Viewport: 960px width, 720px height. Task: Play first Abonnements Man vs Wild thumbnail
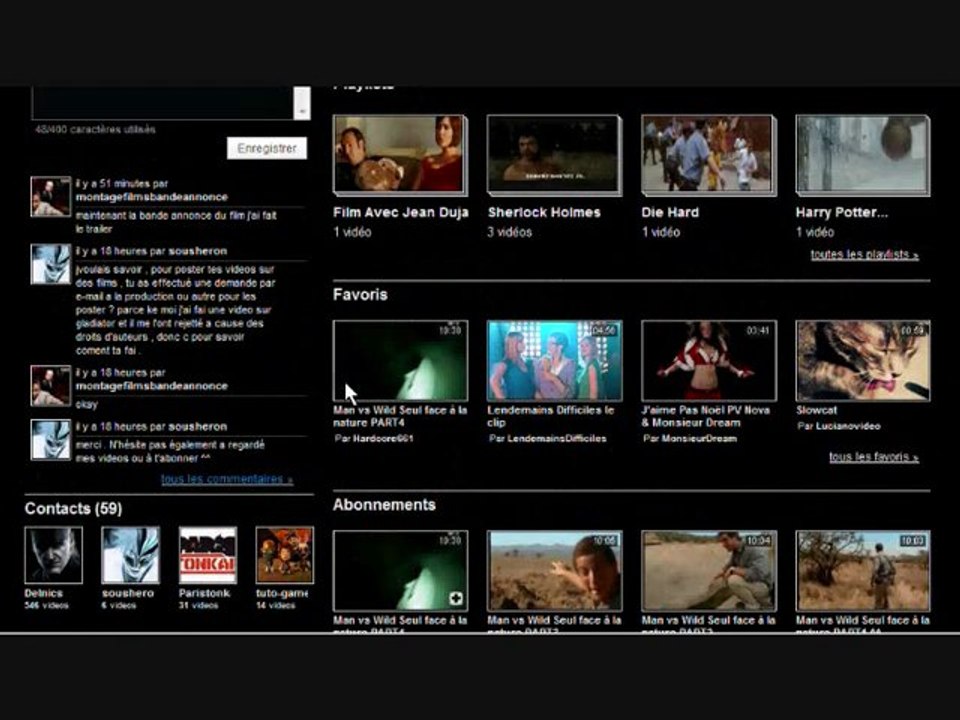400,571
